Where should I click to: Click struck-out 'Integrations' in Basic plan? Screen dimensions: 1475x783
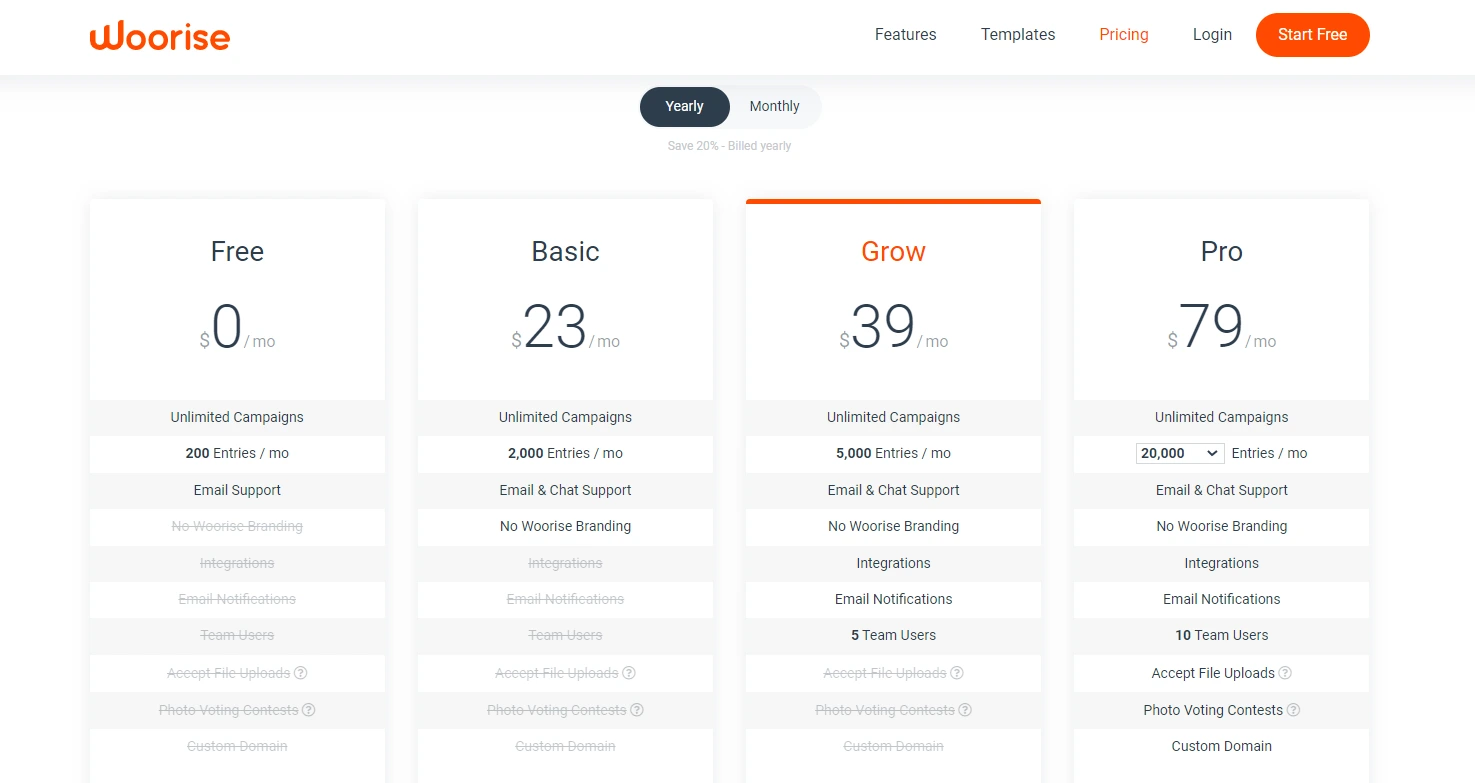tap(566, 563)
